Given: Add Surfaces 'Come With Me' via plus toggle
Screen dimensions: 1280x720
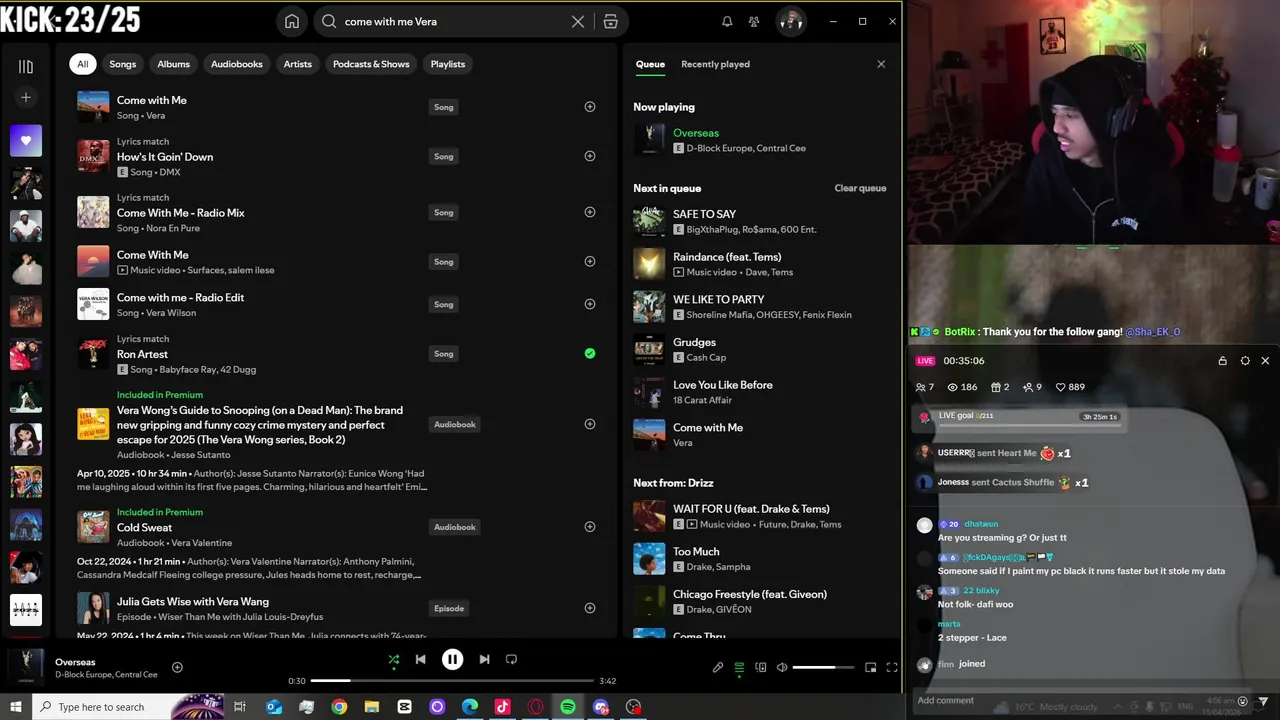Looking at the screenshot, I should [590, 261].
